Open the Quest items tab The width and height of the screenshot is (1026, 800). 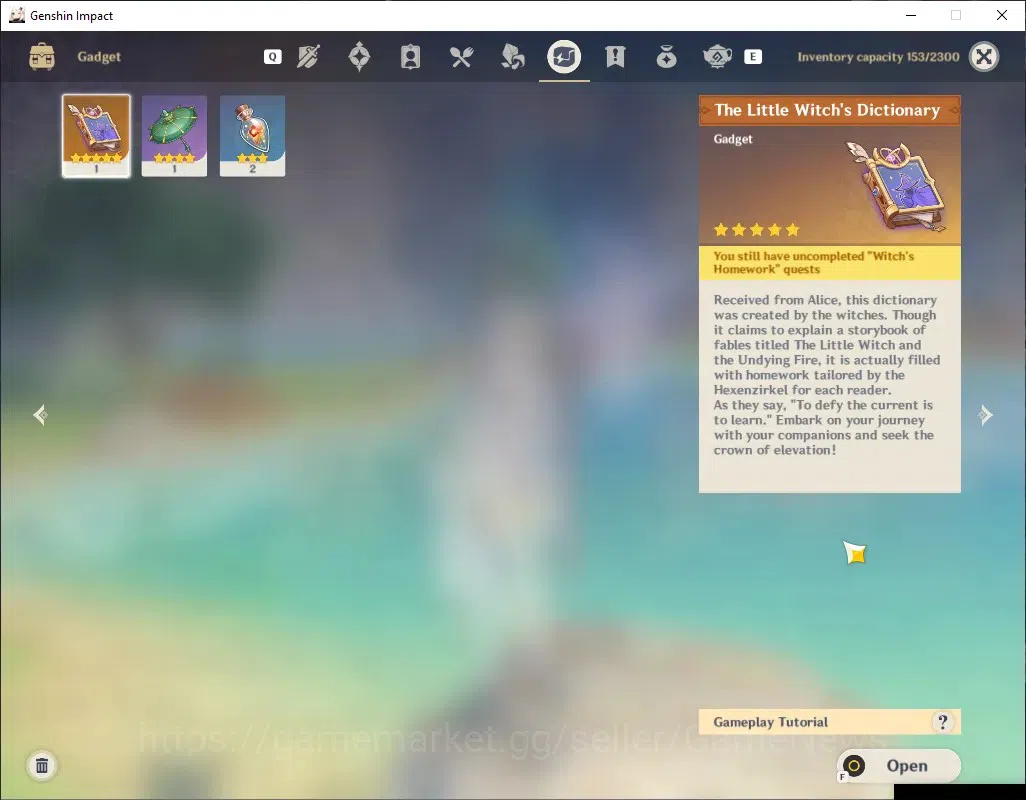615,57
